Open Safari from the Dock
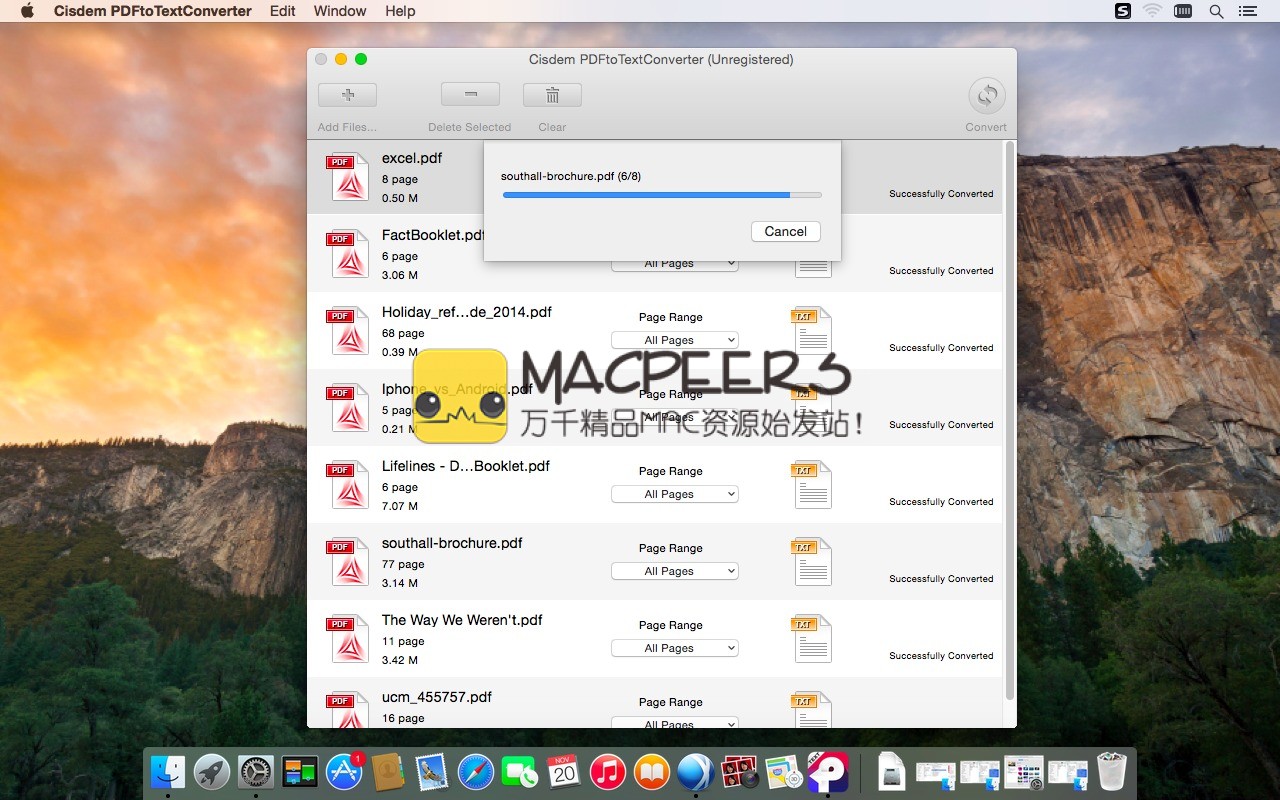 point(476,772)
